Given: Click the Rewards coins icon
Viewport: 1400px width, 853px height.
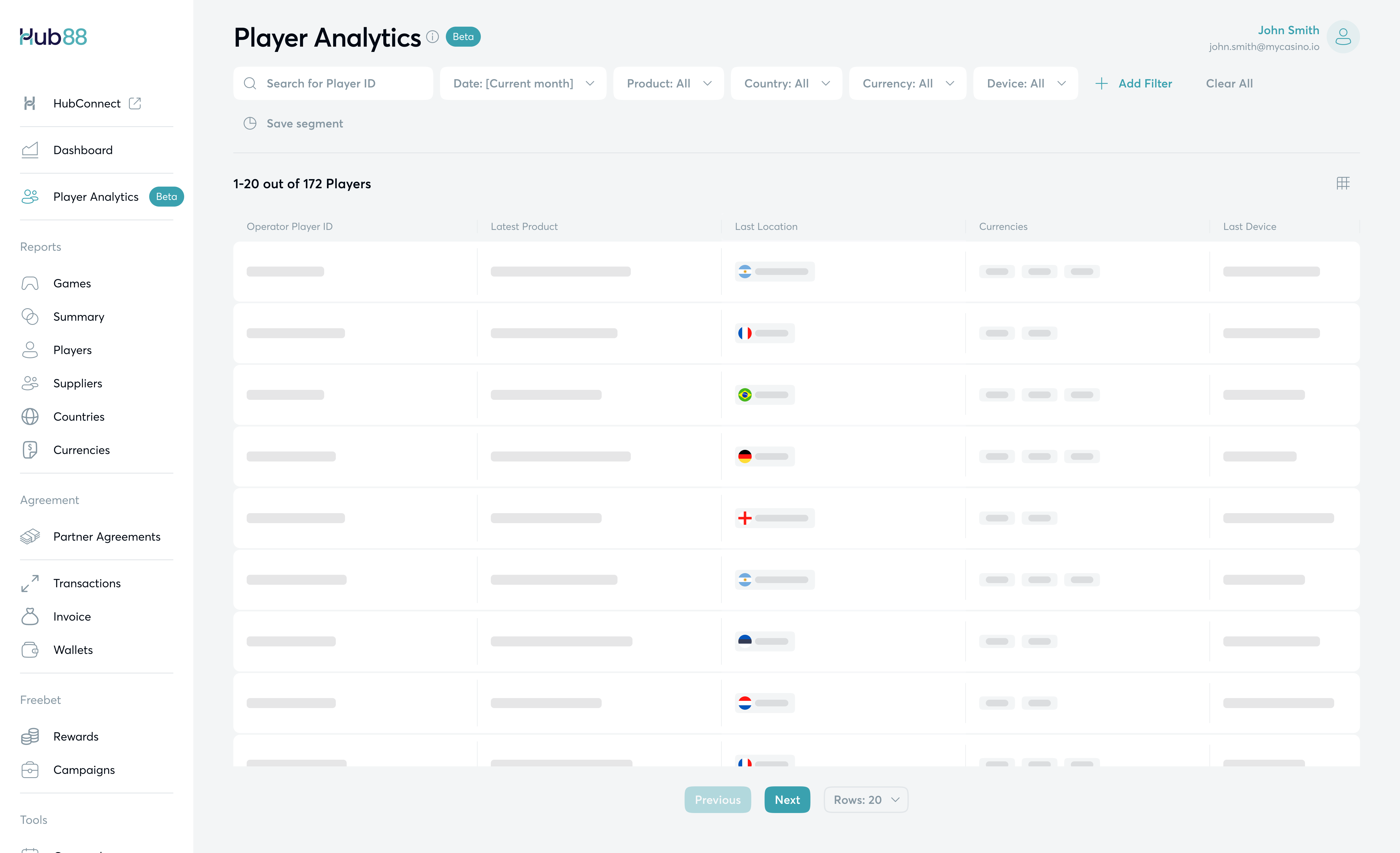Looking at the screenshot, I should click(29, 737).
